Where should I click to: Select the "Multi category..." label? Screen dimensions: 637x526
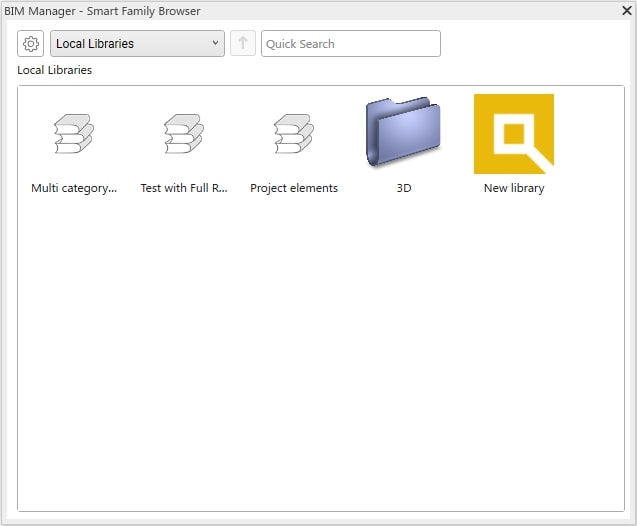pyautogui.click(x=74, y=188)
